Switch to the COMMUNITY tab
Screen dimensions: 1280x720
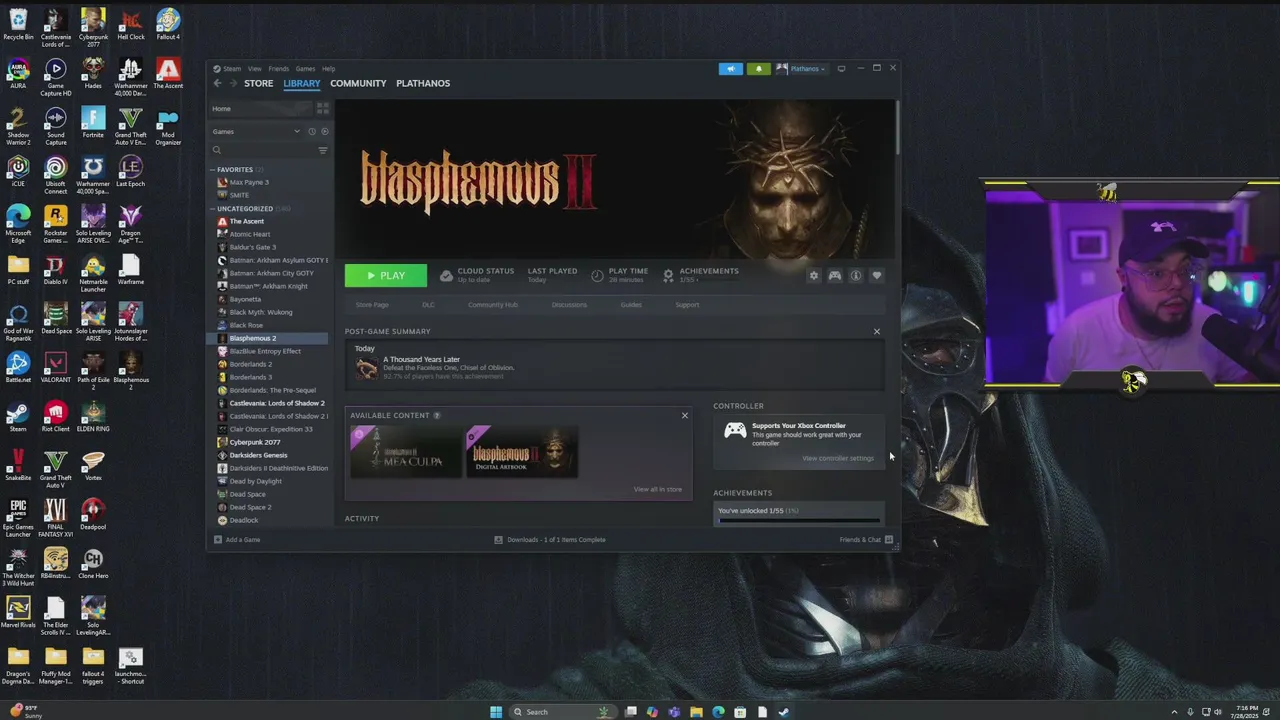(358, 83)
